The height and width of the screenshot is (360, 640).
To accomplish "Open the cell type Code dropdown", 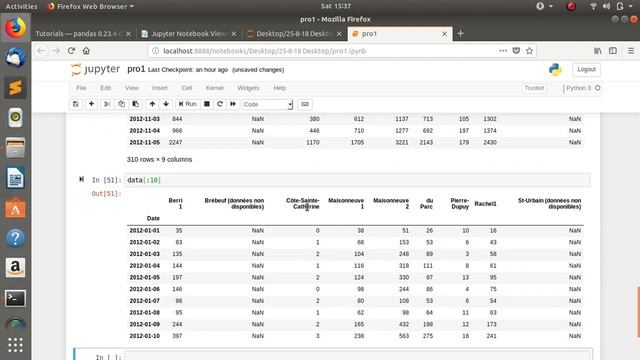I will click(x=267, y=104).
